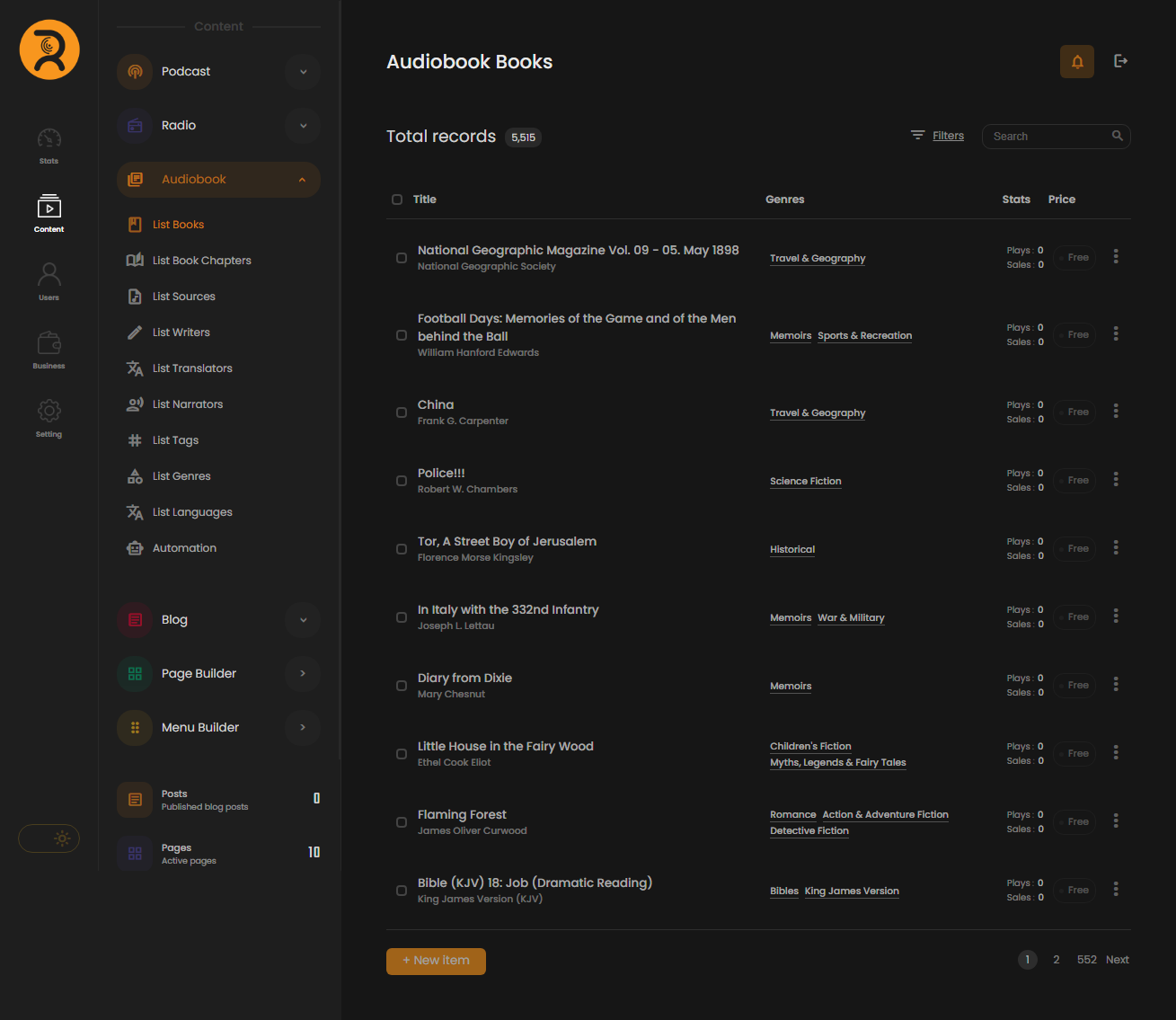Click the search magnifier icon

point(1118,136)
